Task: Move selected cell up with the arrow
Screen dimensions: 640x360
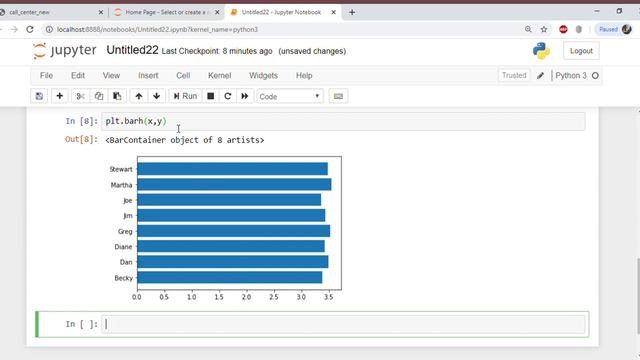Action: pos(139,96)
